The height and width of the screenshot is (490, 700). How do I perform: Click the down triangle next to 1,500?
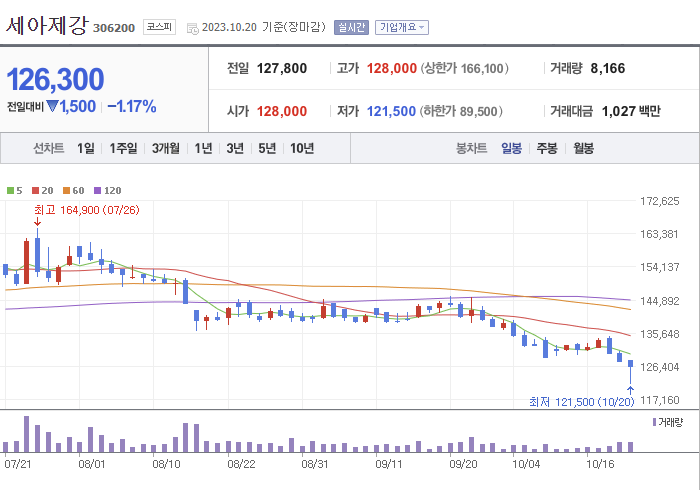(x=52, y=106)
